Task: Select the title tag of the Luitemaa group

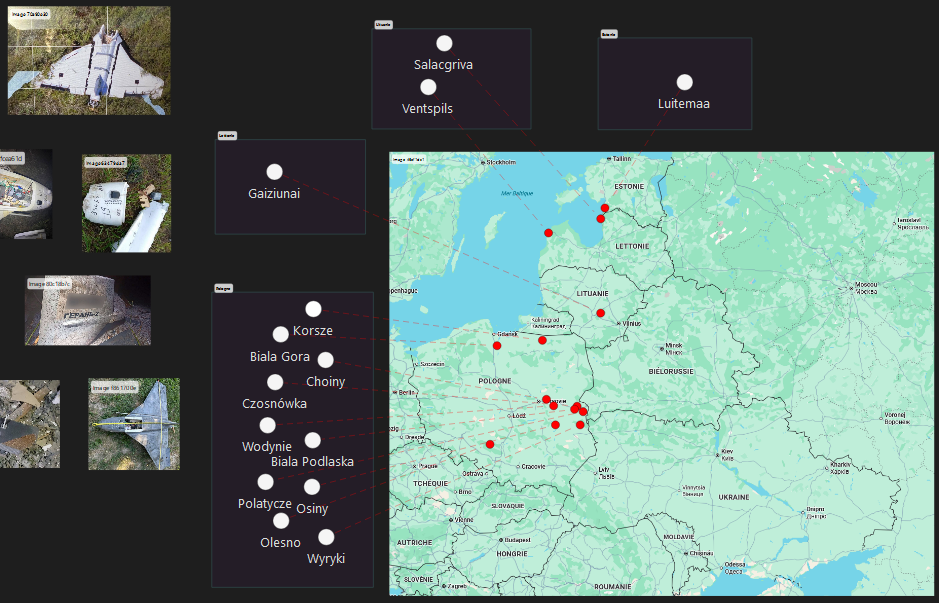Action: click(x=608, y=34)
